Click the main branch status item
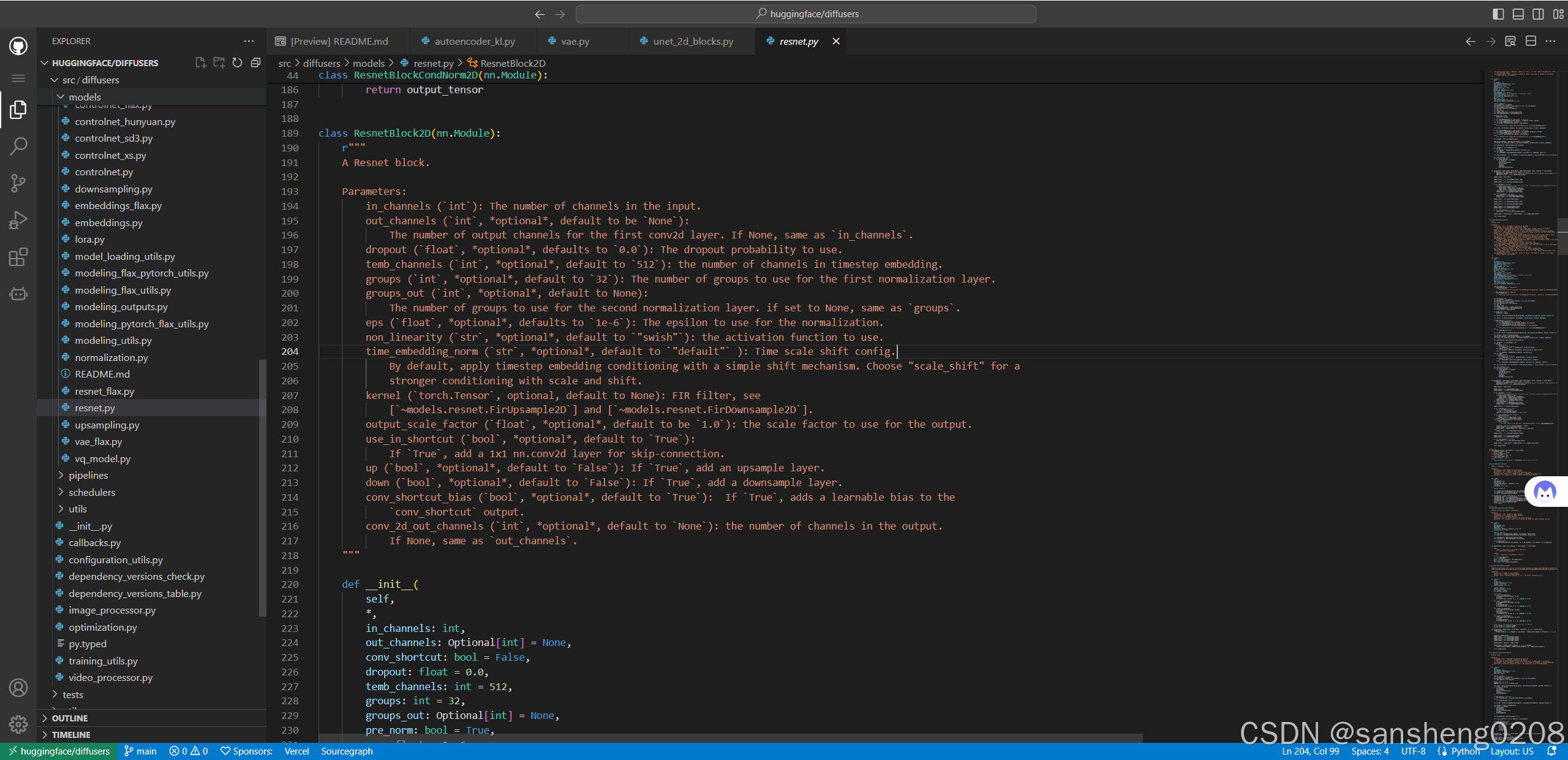Screen dimensions: 1568x760 [141, 751]
